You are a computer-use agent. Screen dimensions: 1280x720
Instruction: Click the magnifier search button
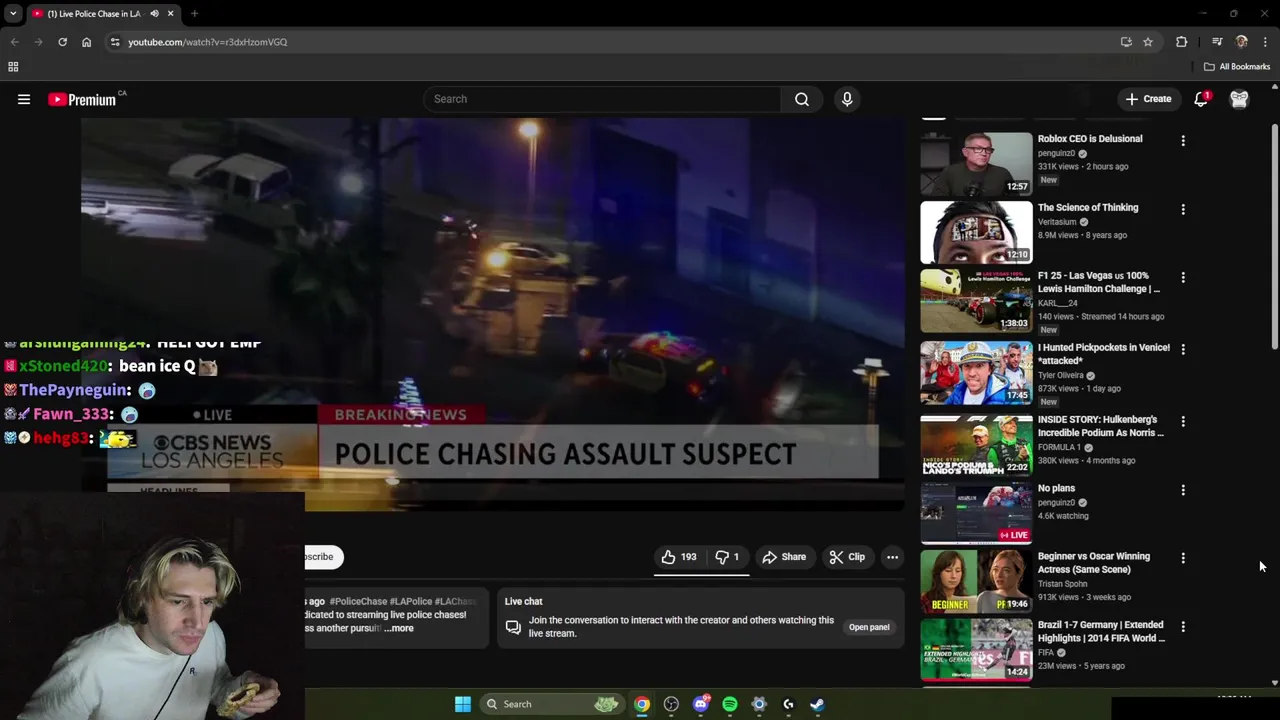(802, 99)
